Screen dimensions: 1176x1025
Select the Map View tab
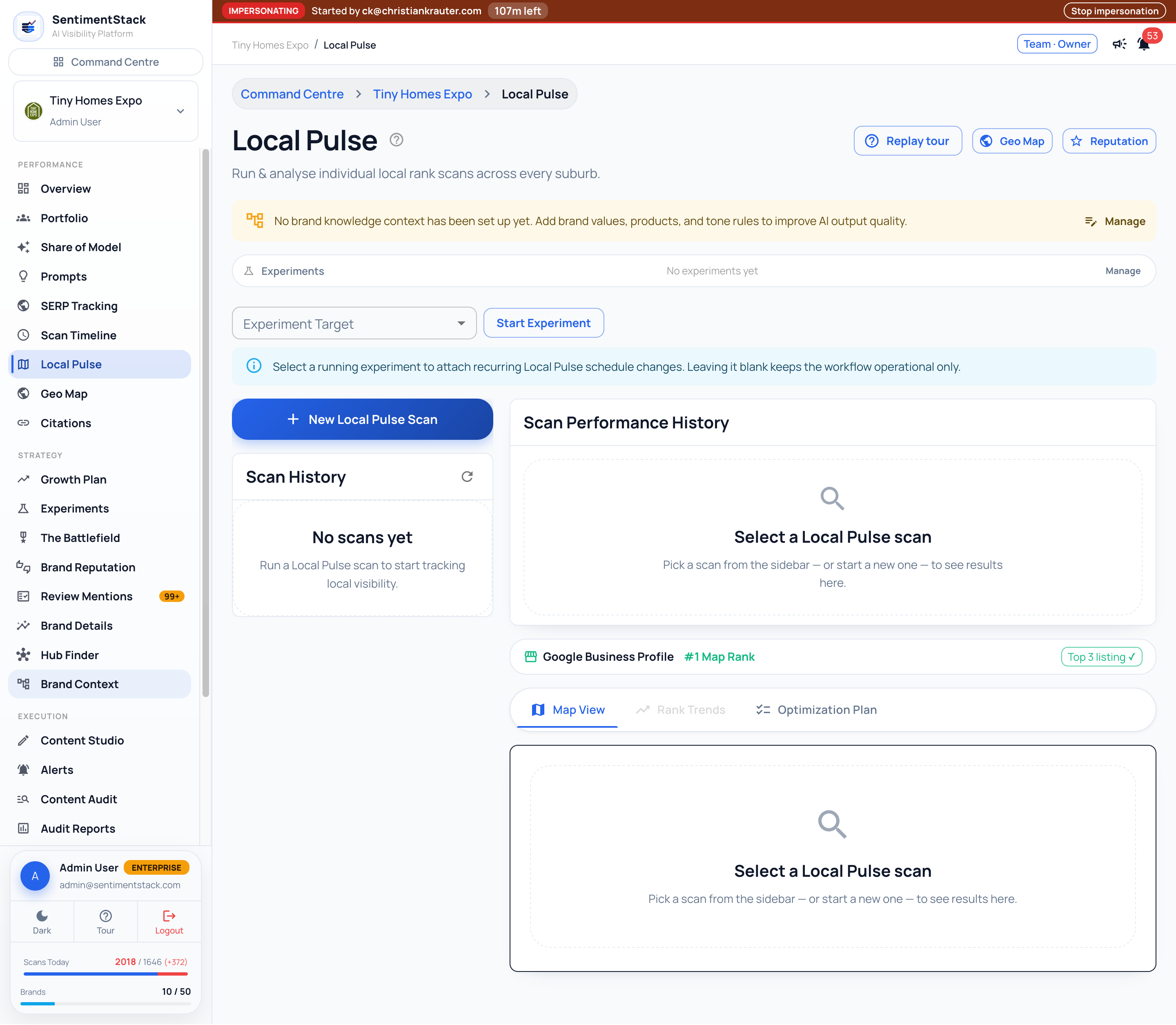coord(568,710)
